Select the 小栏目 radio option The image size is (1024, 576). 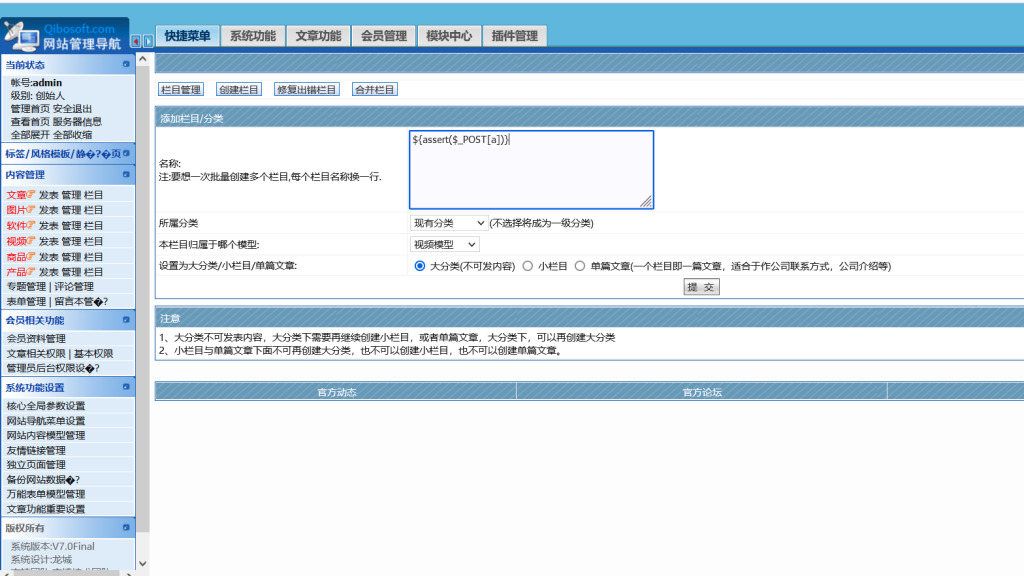[x=528, y=266]
